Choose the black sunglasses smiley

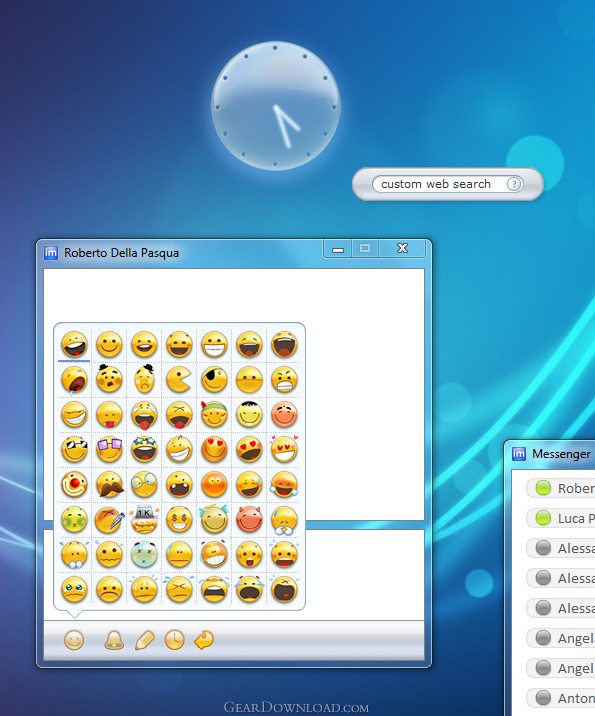point(74,449)
